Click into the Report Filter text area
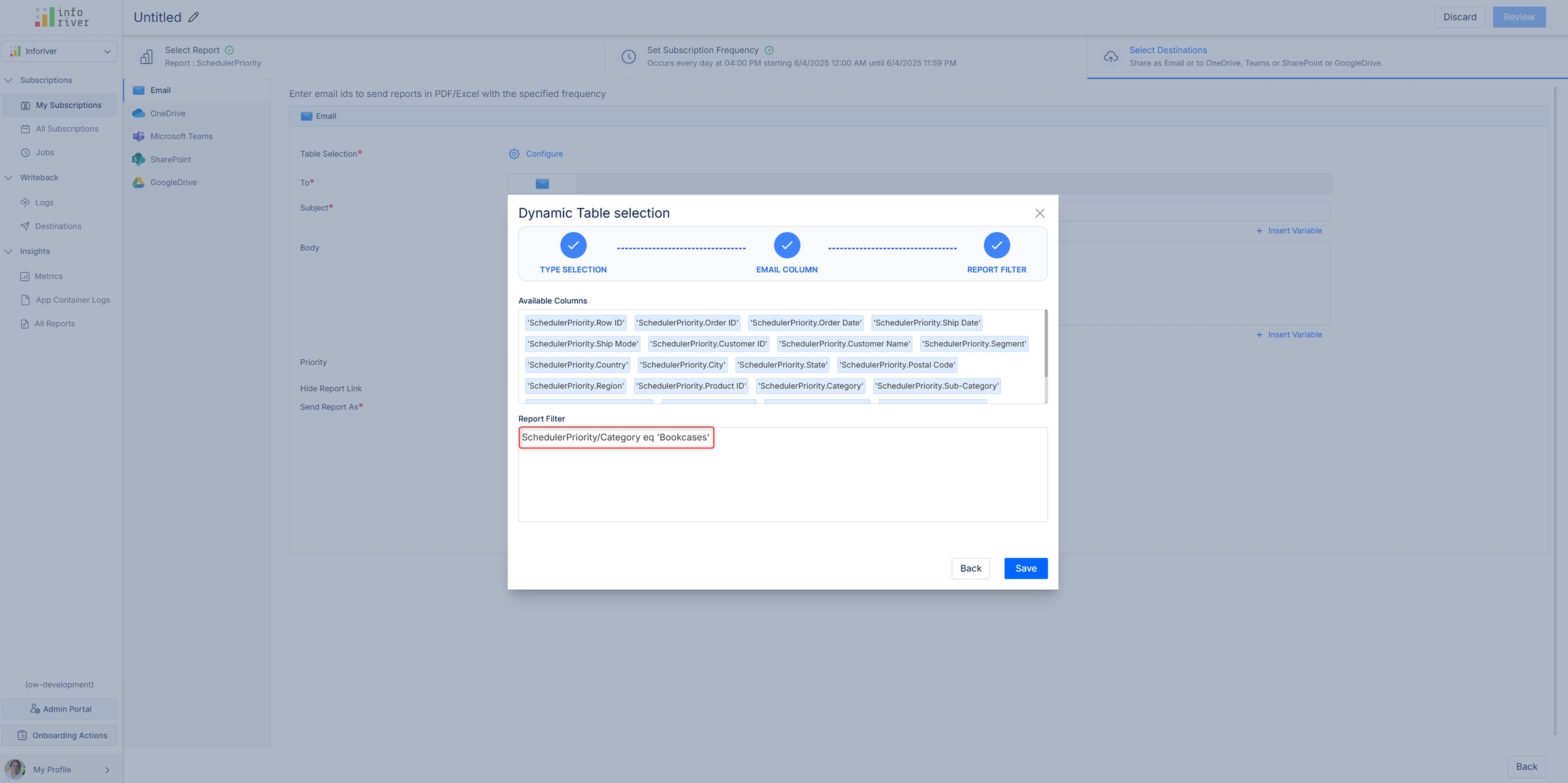1568x783 pixels. 783,483
